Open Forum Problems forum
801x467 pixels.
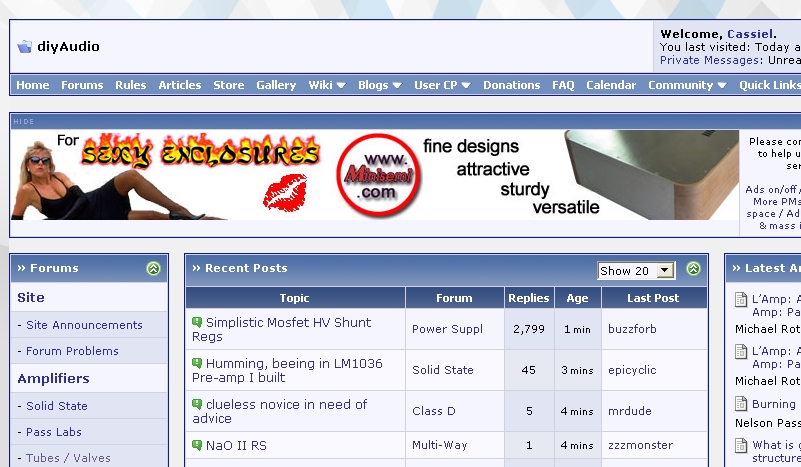point(72,351)
